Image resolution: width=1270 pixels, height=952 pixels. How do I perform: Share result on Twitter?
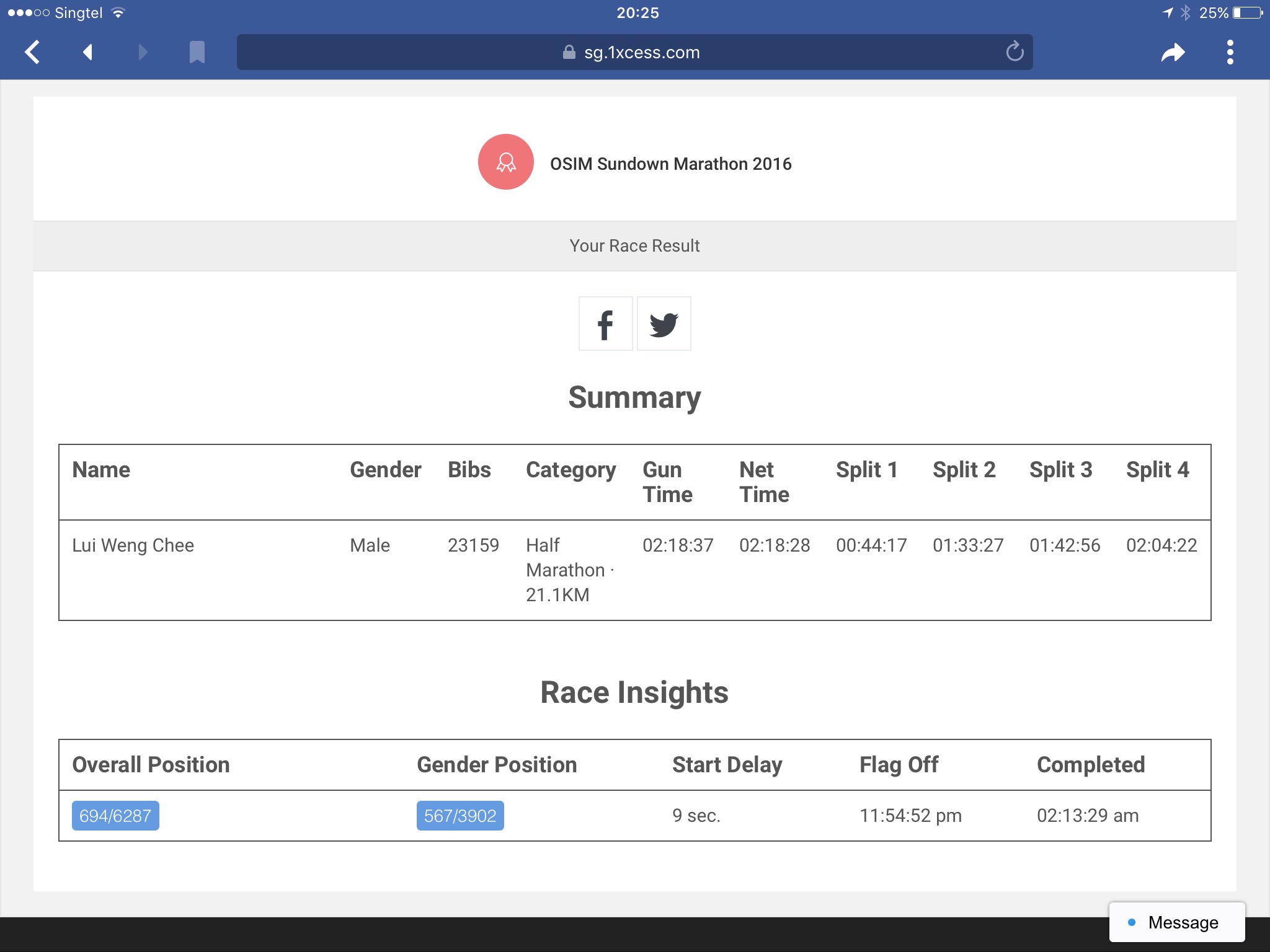click(664, 324)
